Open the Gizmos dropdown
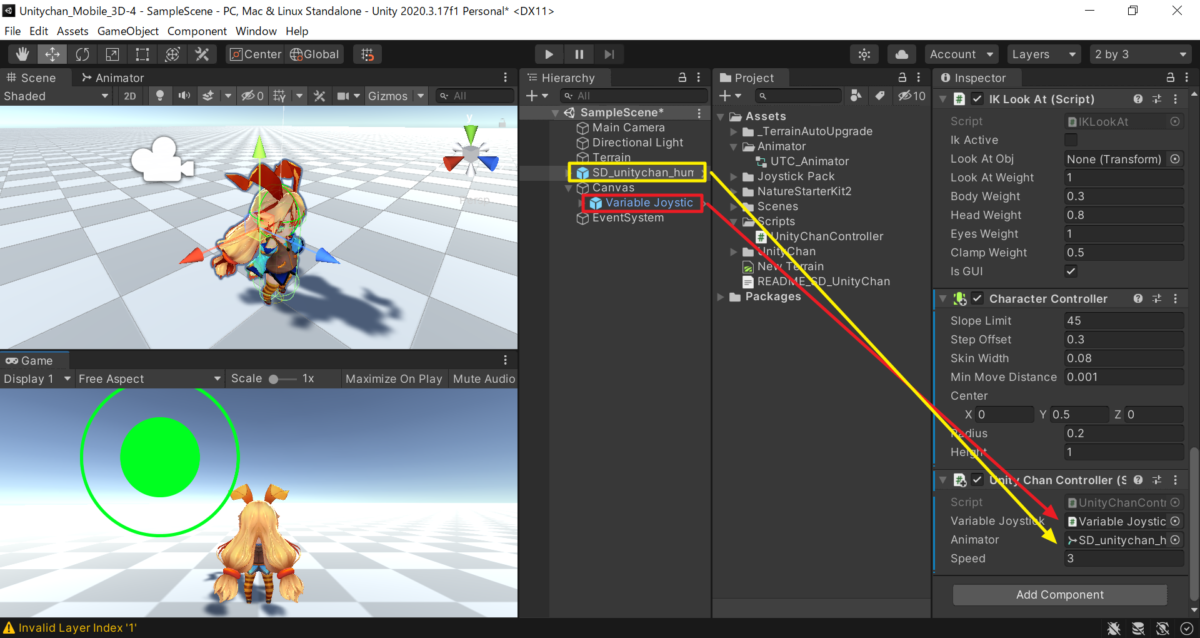 tap(396, 96)
